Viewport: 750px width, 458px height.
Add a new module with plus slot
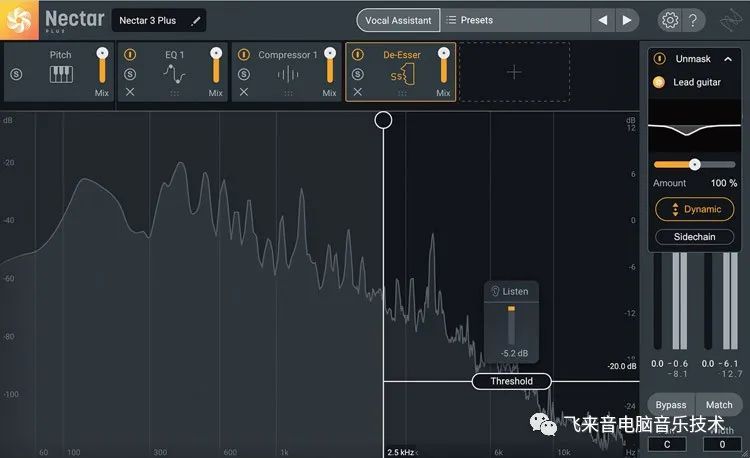click(514, 72)
